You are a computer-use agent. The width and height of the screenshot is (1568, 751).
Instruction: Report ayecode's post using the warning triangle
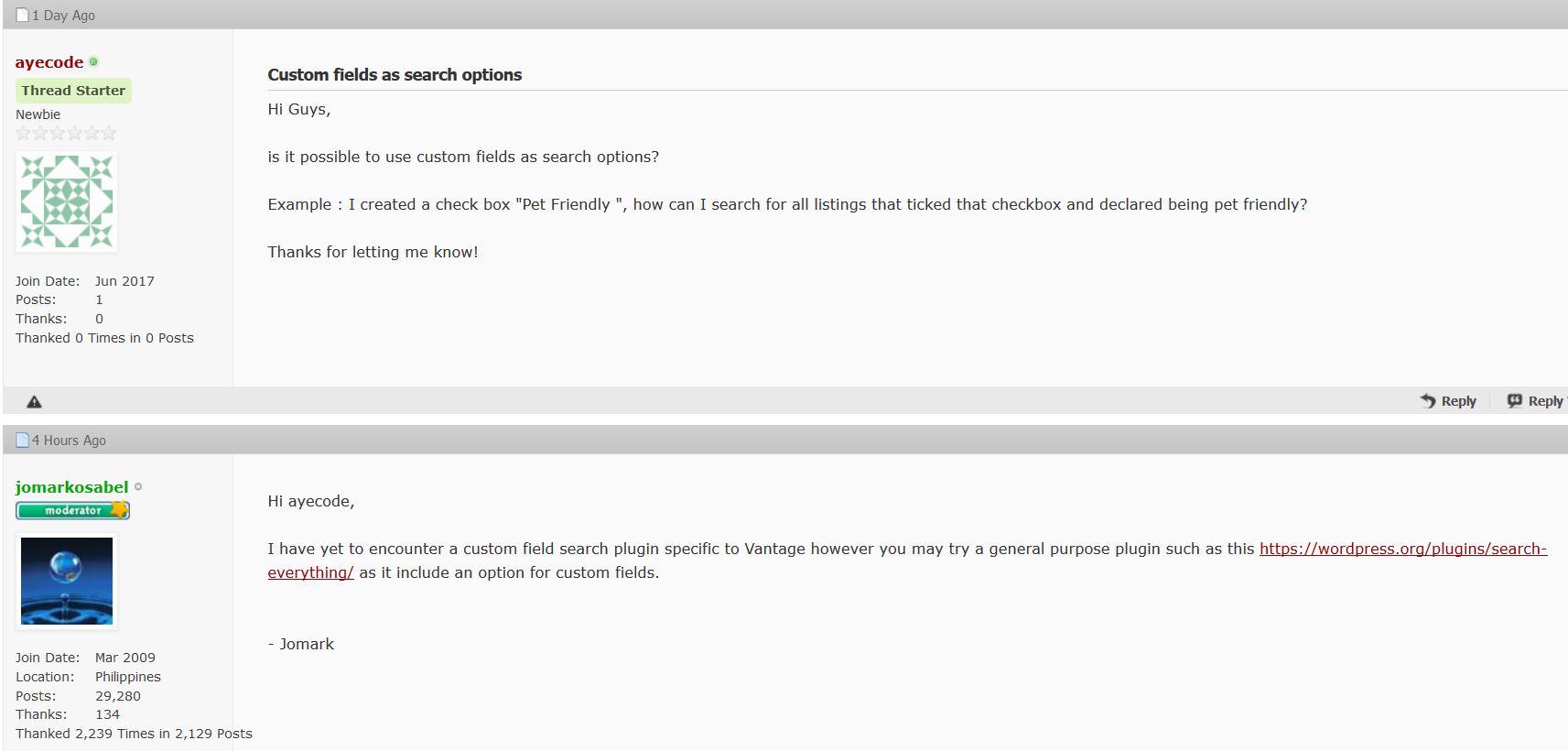click(x=34, y=401)
